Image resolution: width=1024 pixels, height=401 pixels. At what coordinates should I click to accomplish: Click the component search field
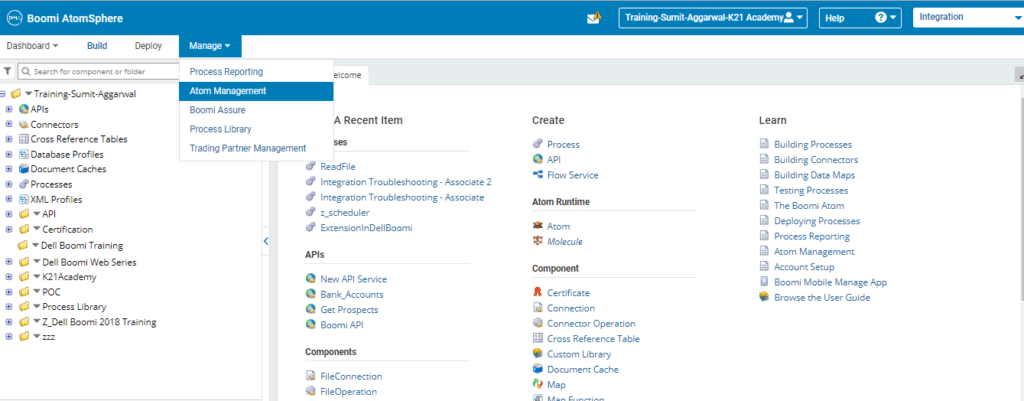[98, 71]
